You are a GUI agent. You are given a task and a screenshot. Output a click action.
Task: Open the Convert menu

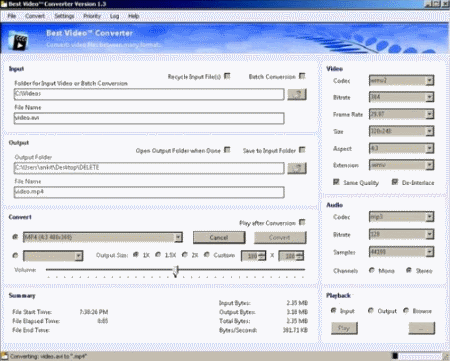point(35,16)
